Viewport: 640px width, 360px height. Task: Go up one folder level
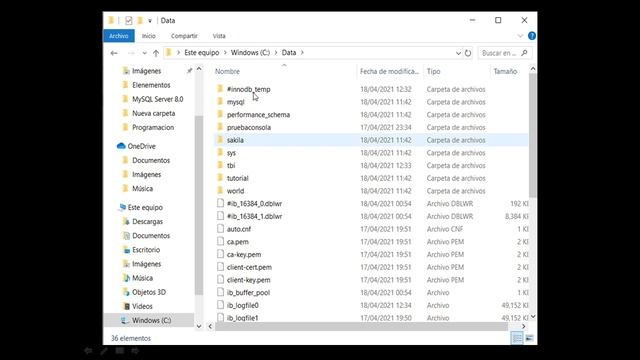pyautogui.click(x=156, y=53)
